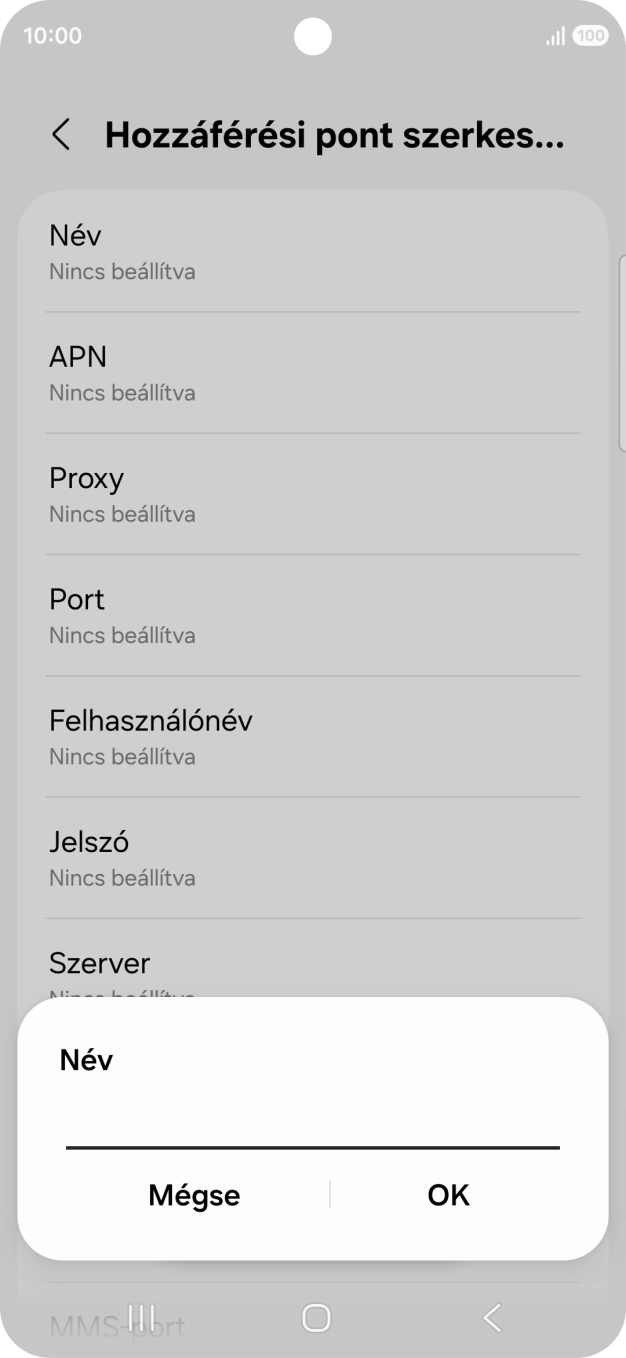Tap the Home button in navigation bar
The height and width of the screenshot is (1358, 626).
313,1318
